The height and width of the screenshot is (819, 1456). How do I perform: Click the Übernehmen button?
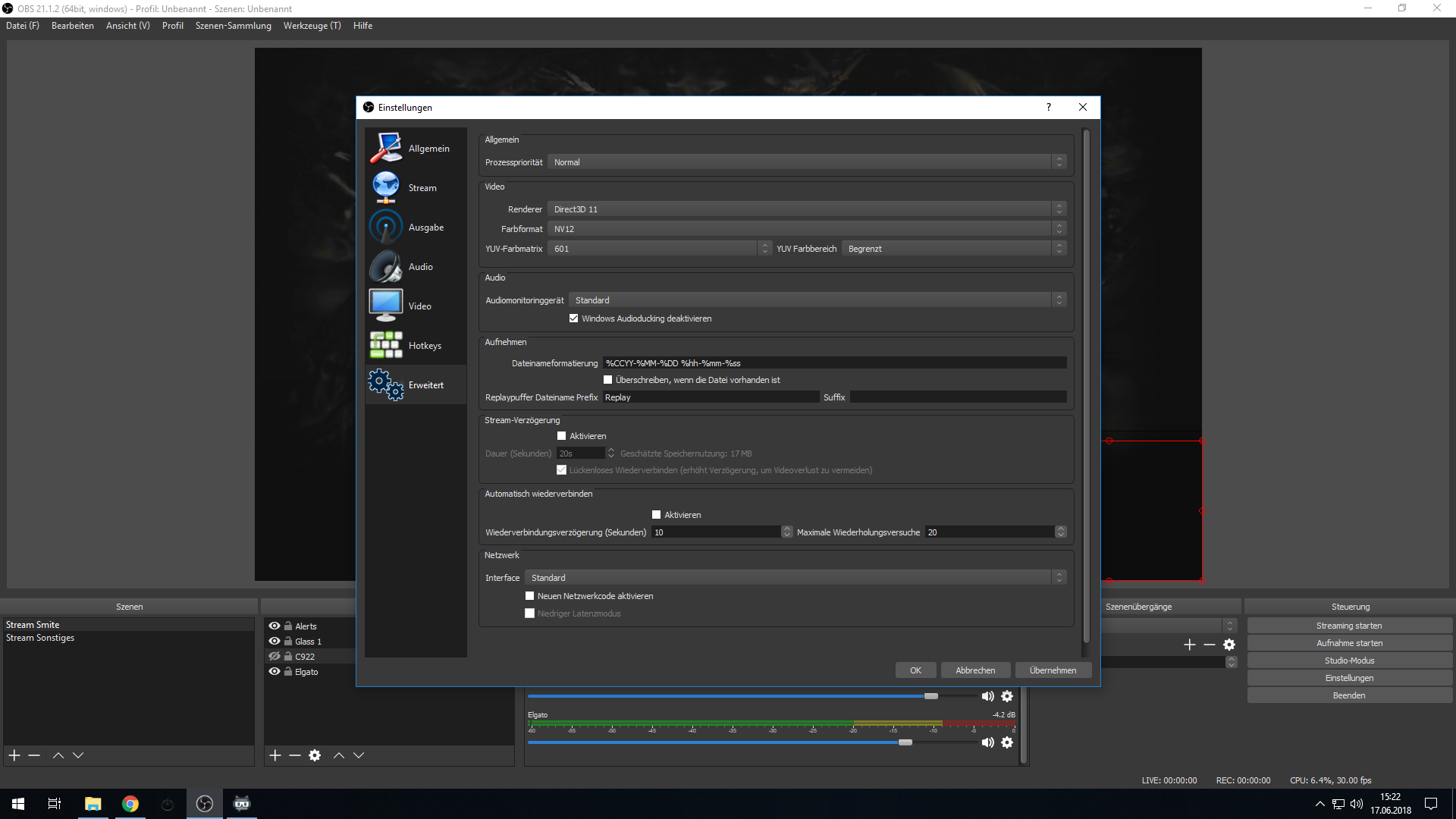click(x=1053, y=670)
